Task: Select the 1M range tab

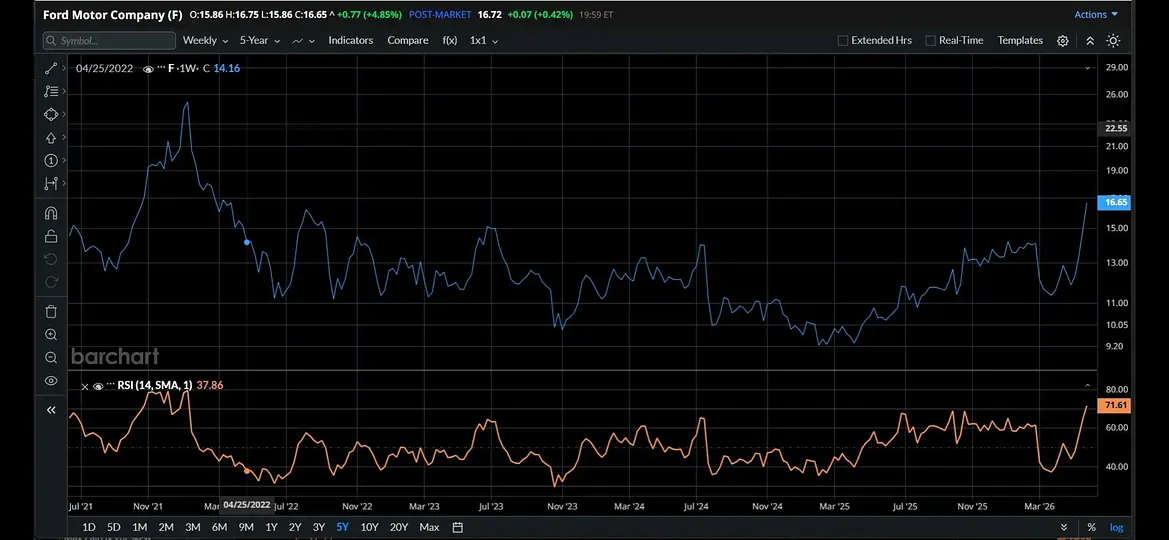Action: click(139, 527)
